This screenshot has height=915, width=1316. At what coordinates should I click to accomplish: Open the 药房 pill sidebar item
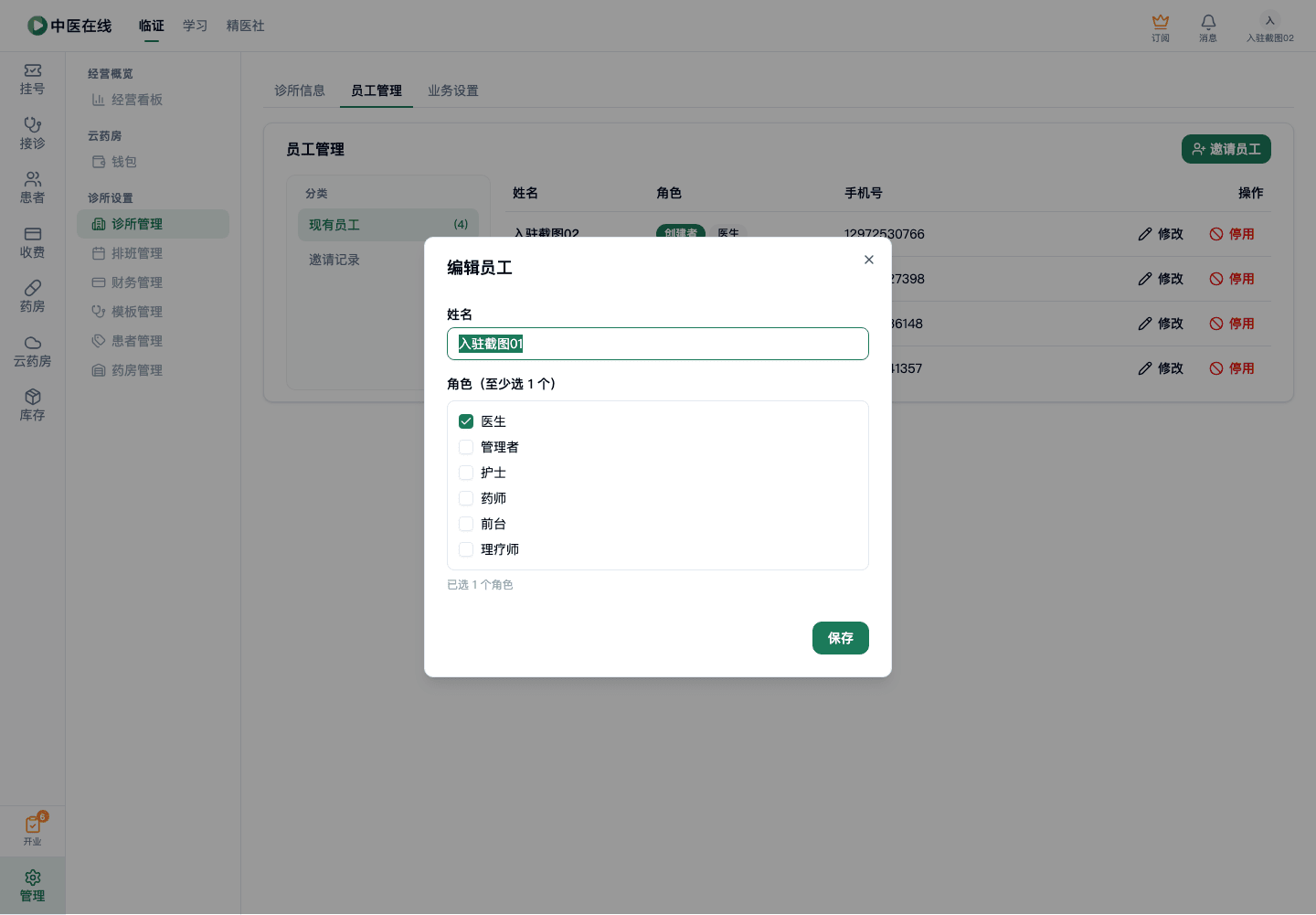32,297
